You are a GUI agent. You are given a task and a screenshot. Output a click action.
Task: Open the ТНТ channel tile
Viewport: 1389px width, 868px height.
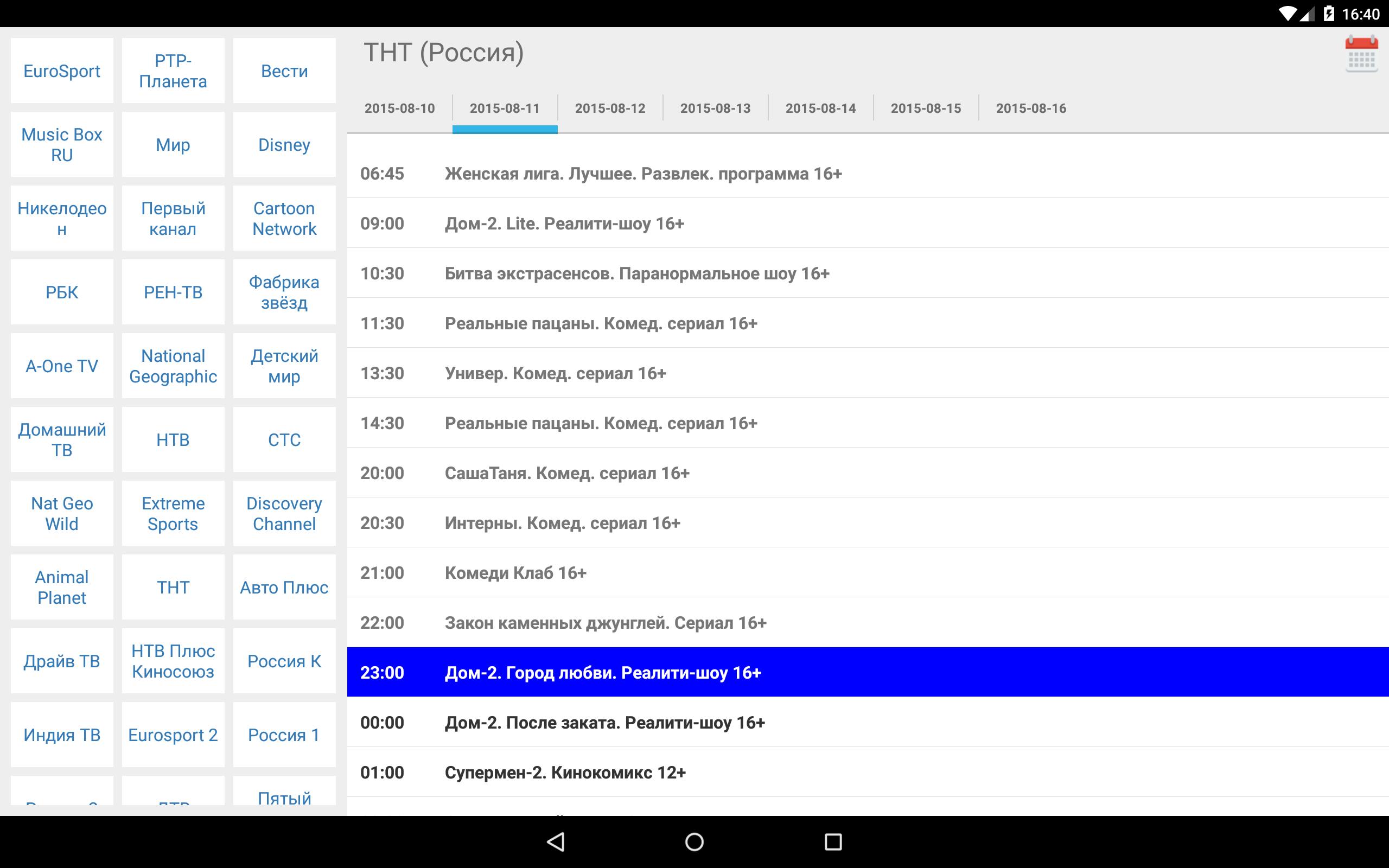(x=173, y=588)
